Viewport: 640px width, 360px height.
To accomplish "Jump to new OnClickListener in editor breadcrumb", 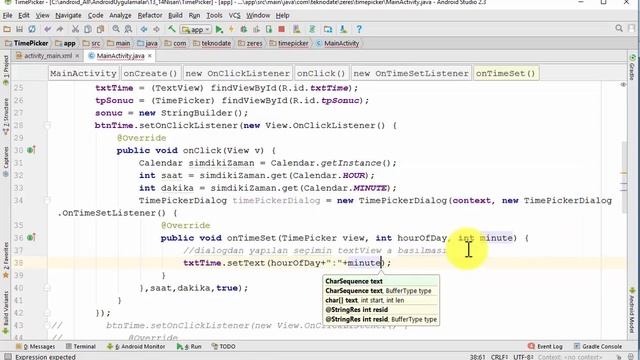I will tap(238, 73).
